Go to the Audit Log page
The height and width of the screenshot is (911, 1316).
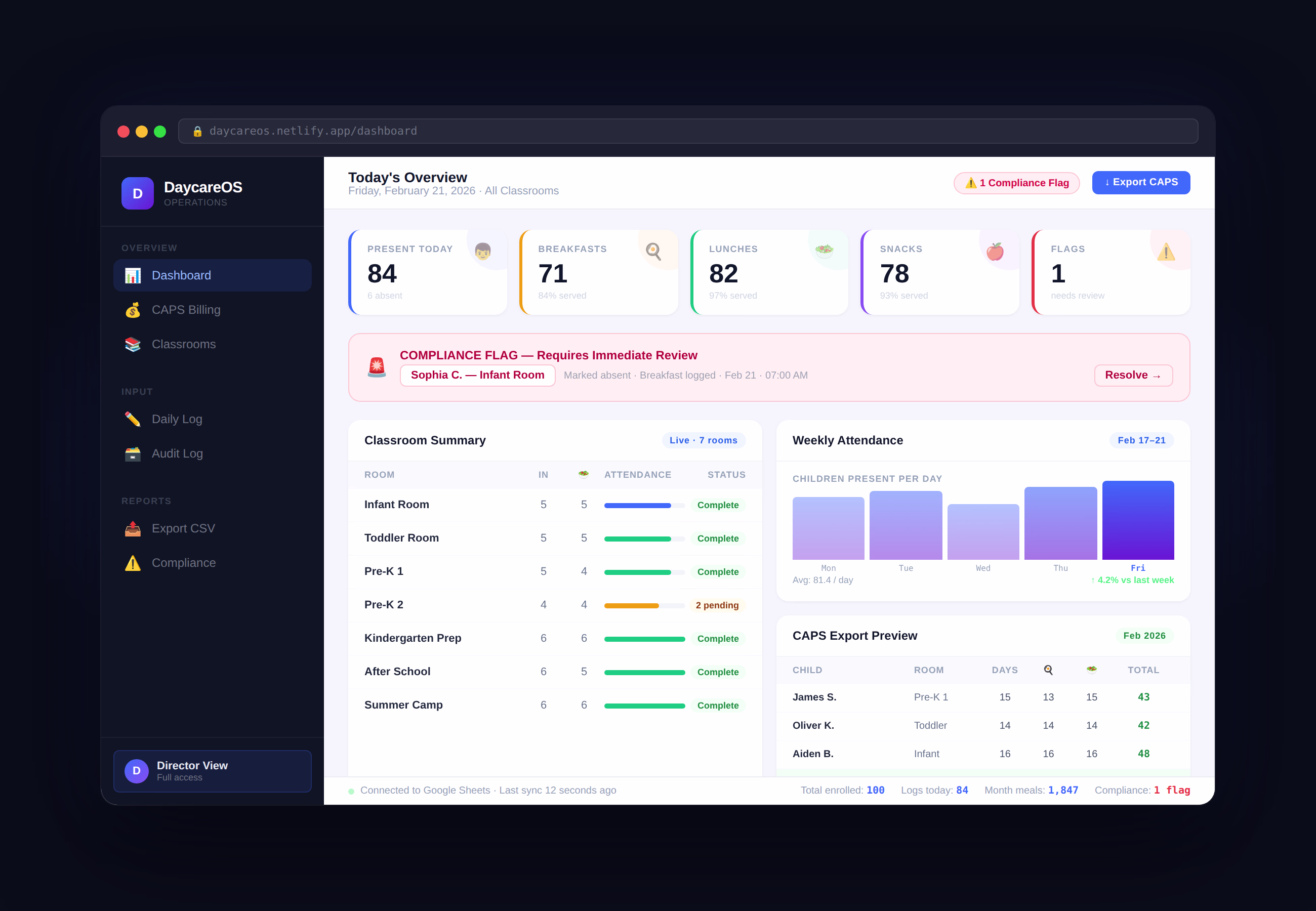[177, 454]
